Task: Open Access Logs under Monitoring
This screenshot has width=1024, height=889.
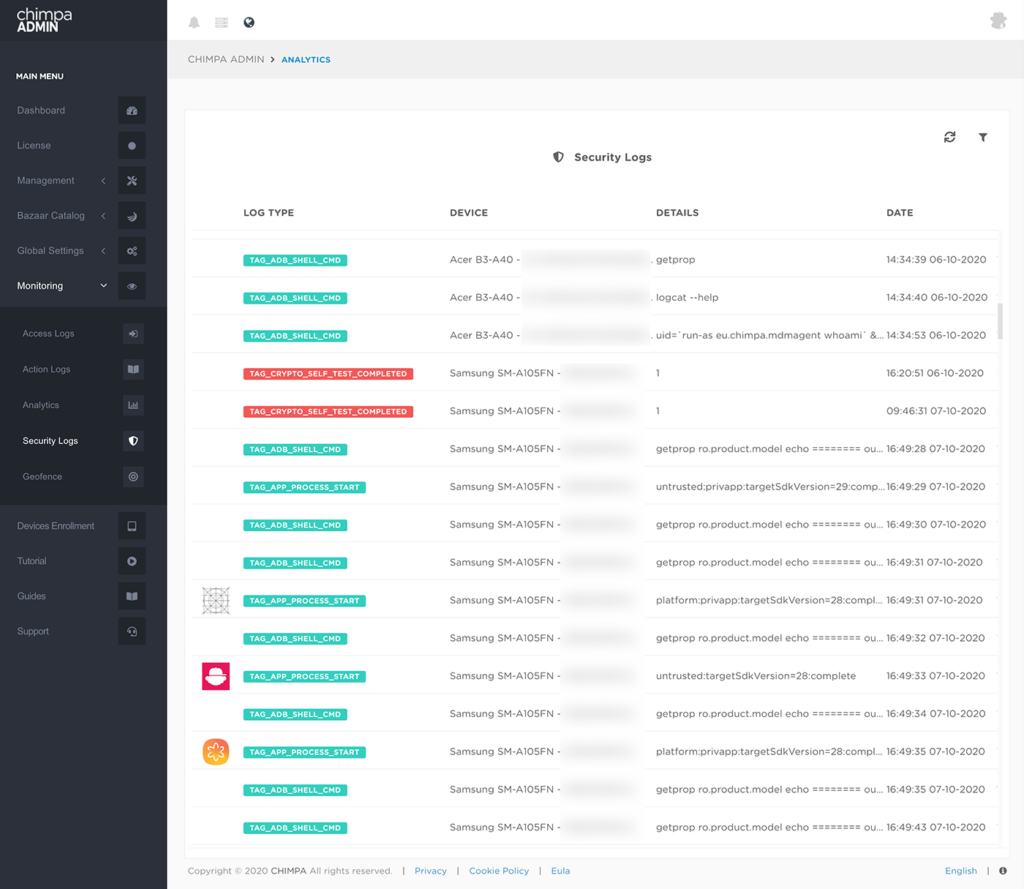Action: 48,334
